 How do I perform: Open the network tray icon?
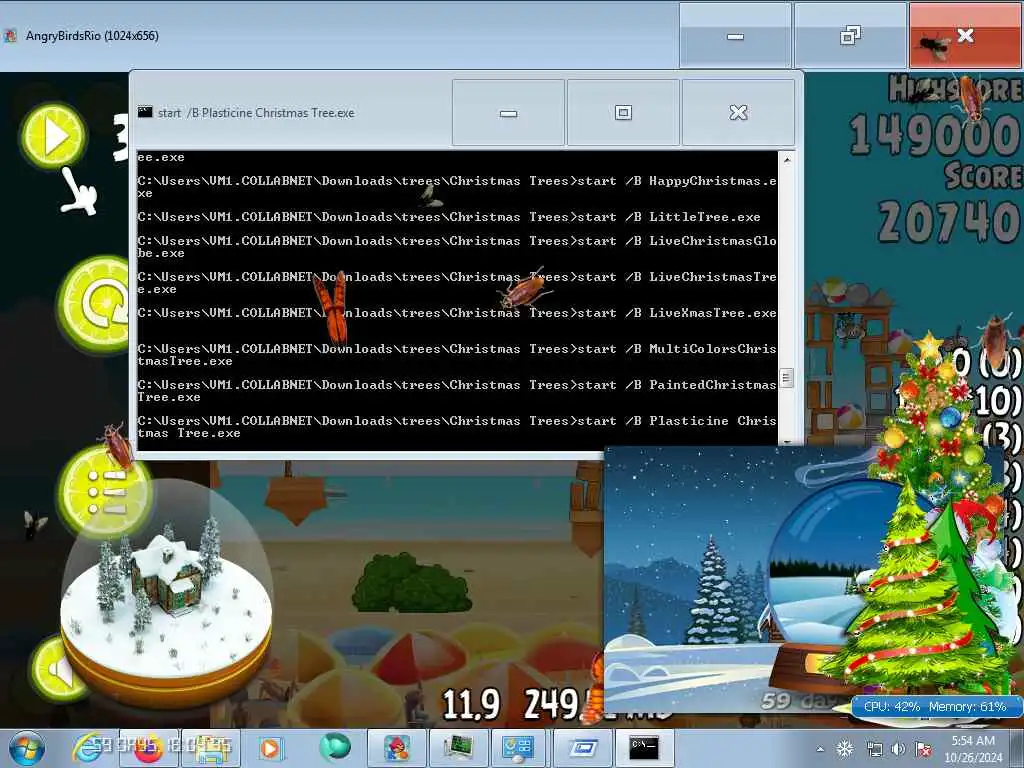click(x=874, y=749)
